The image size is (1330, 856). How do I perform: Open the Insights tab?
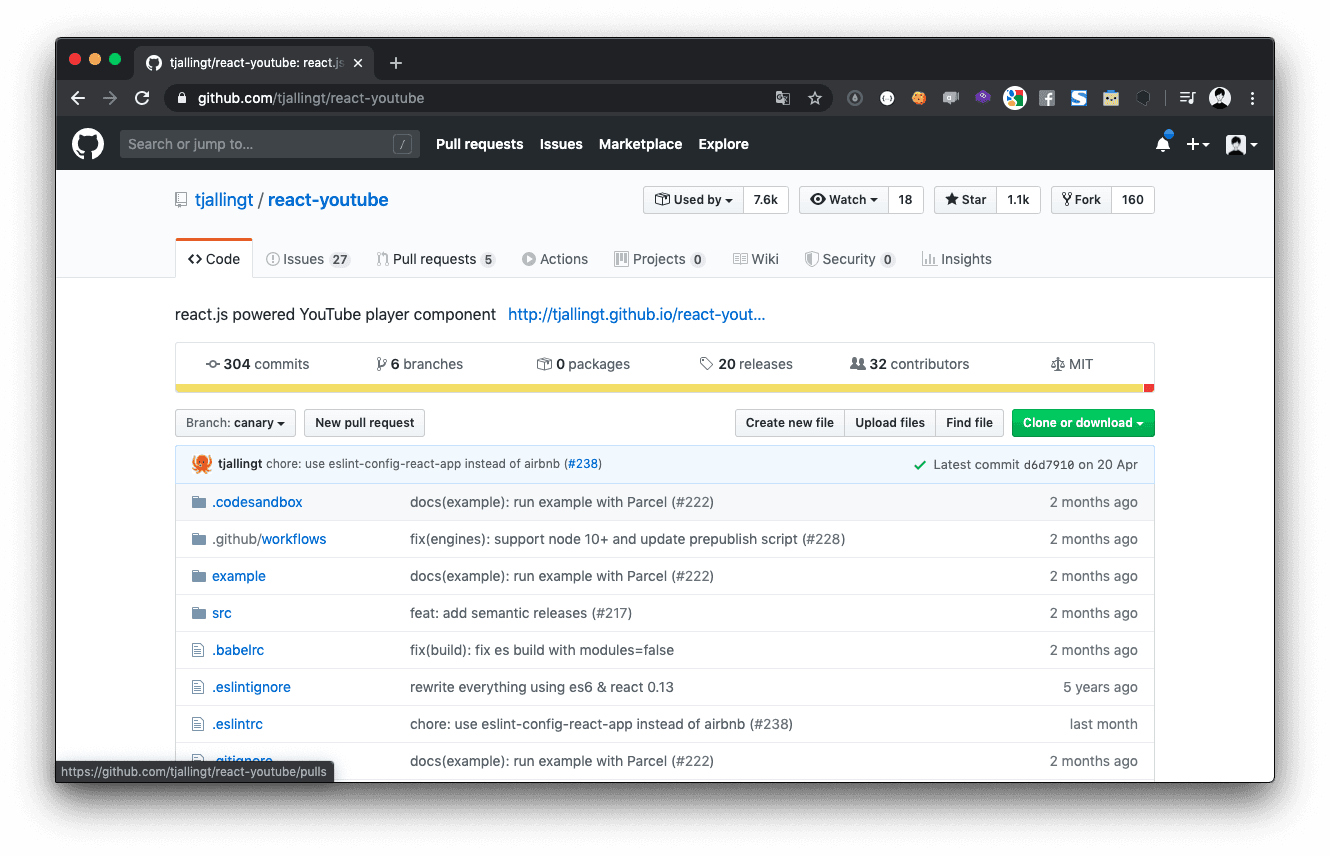point(957,259)
